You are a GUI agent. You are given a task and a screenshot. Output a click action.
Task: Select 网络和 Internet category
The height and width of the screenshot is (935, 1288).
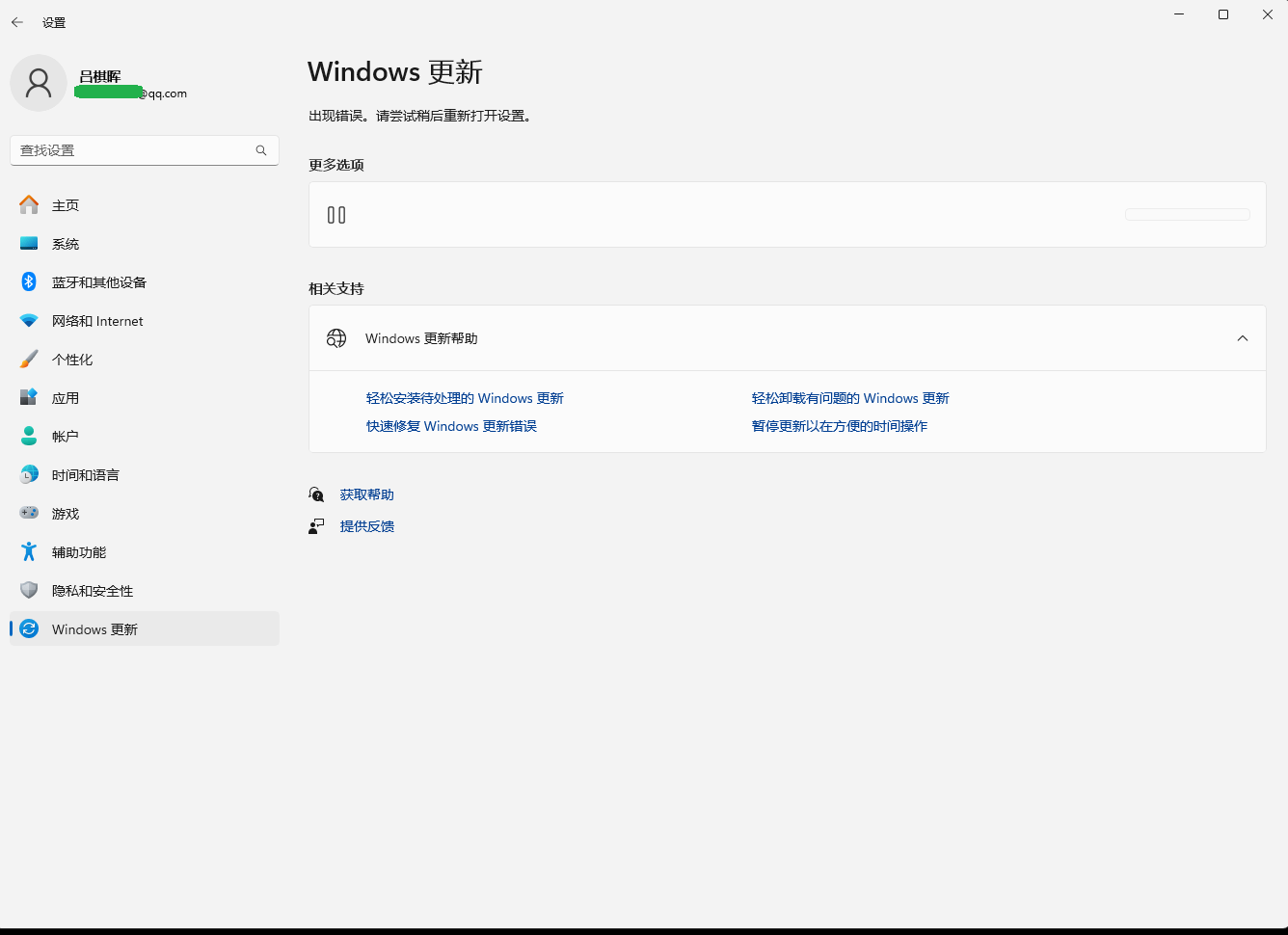145,321
